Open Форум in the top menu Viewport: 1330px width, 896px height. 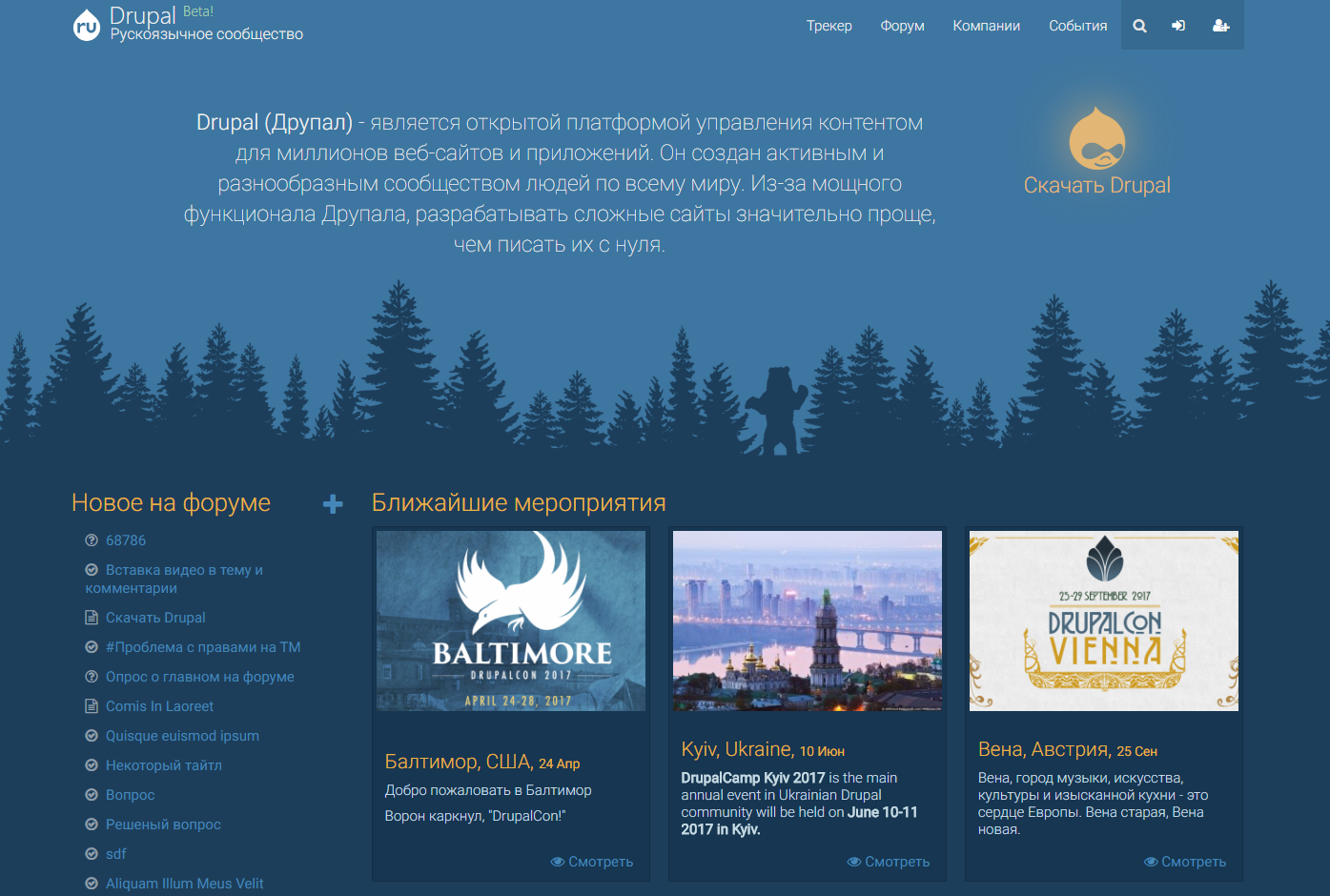coord(903,26)
